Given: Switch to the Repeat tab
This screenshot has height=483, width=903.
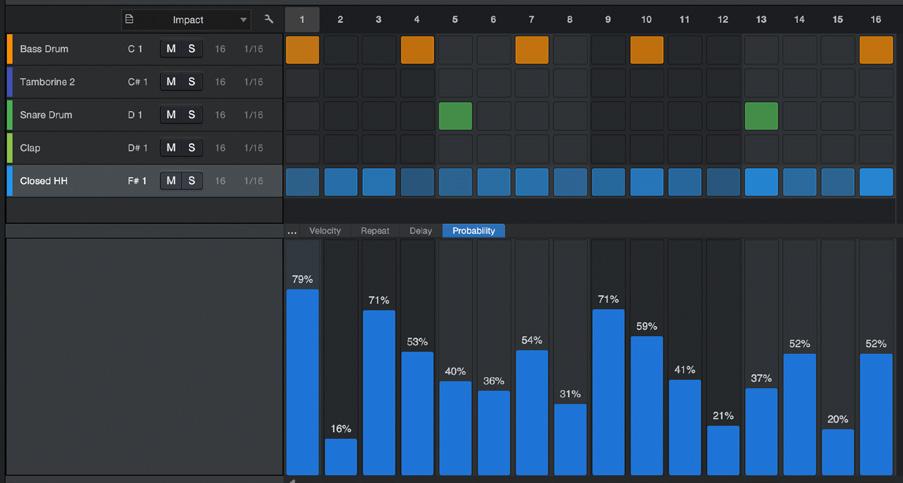Looking at the screenshot, I should pyautogui.click(x=375, y=231).
